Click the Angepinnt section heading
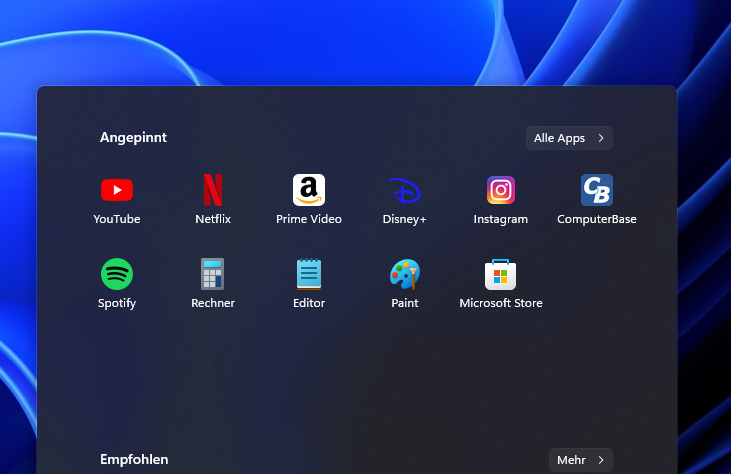The image size is (731, 474). [133, 137]
